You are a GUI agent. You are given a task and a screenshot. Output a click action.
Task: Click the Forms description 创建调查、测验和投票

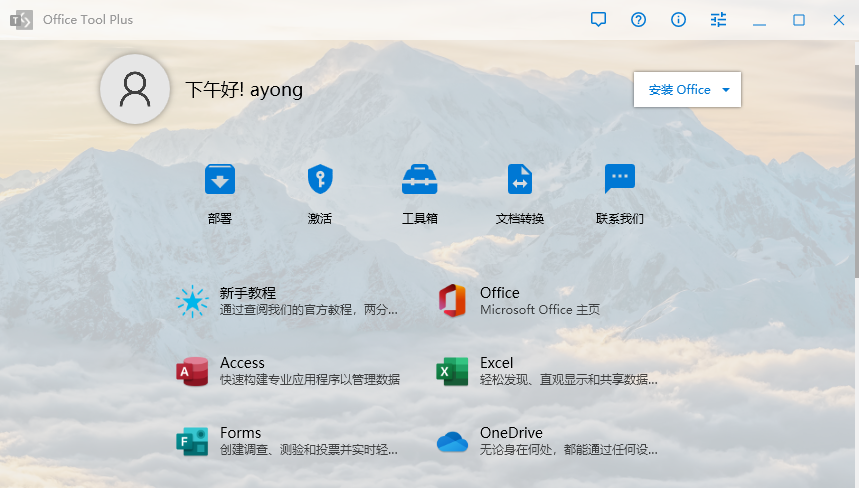click(x=309, y=450)
